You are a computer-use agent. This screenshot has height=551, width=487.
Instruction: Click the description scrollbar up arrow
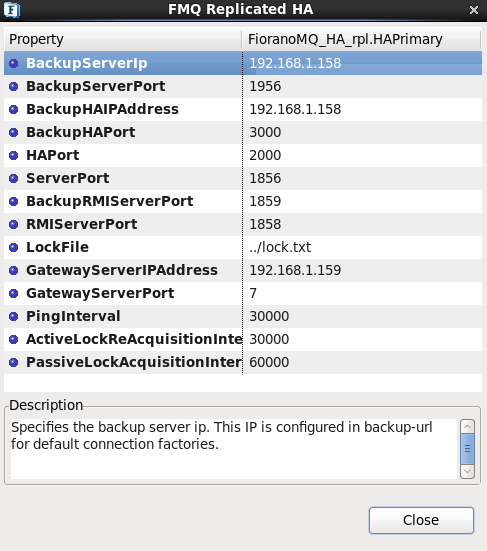click(467, 427)
